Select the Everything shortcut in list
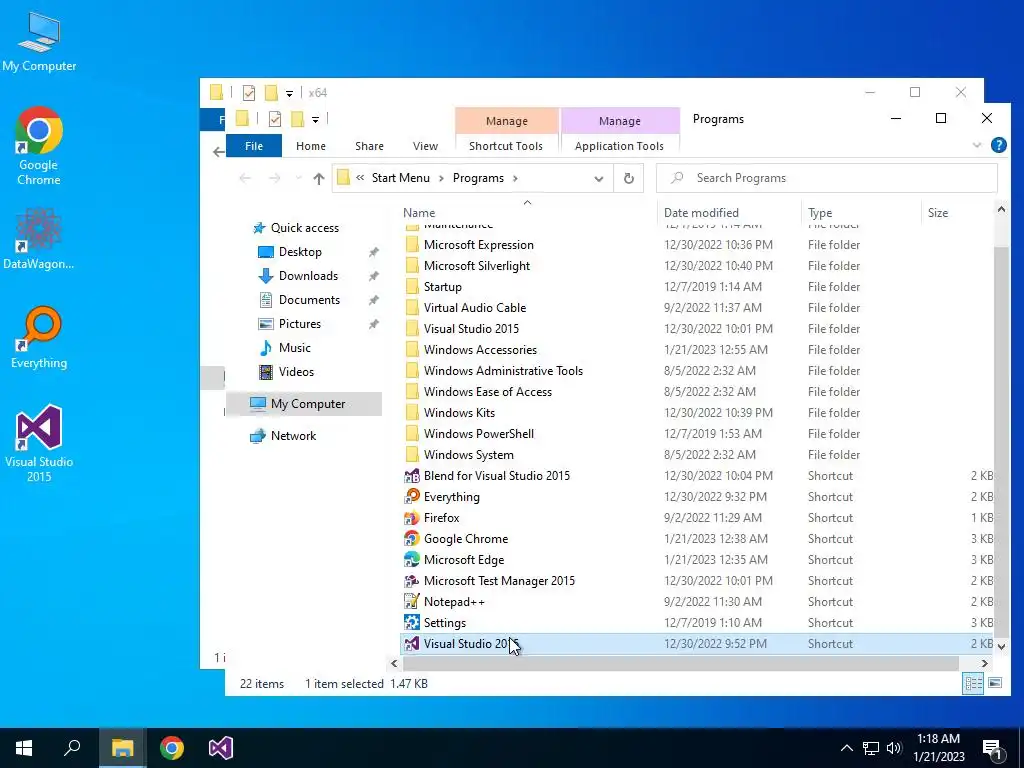Viewport: 1024px width, 768px height. 451,496
